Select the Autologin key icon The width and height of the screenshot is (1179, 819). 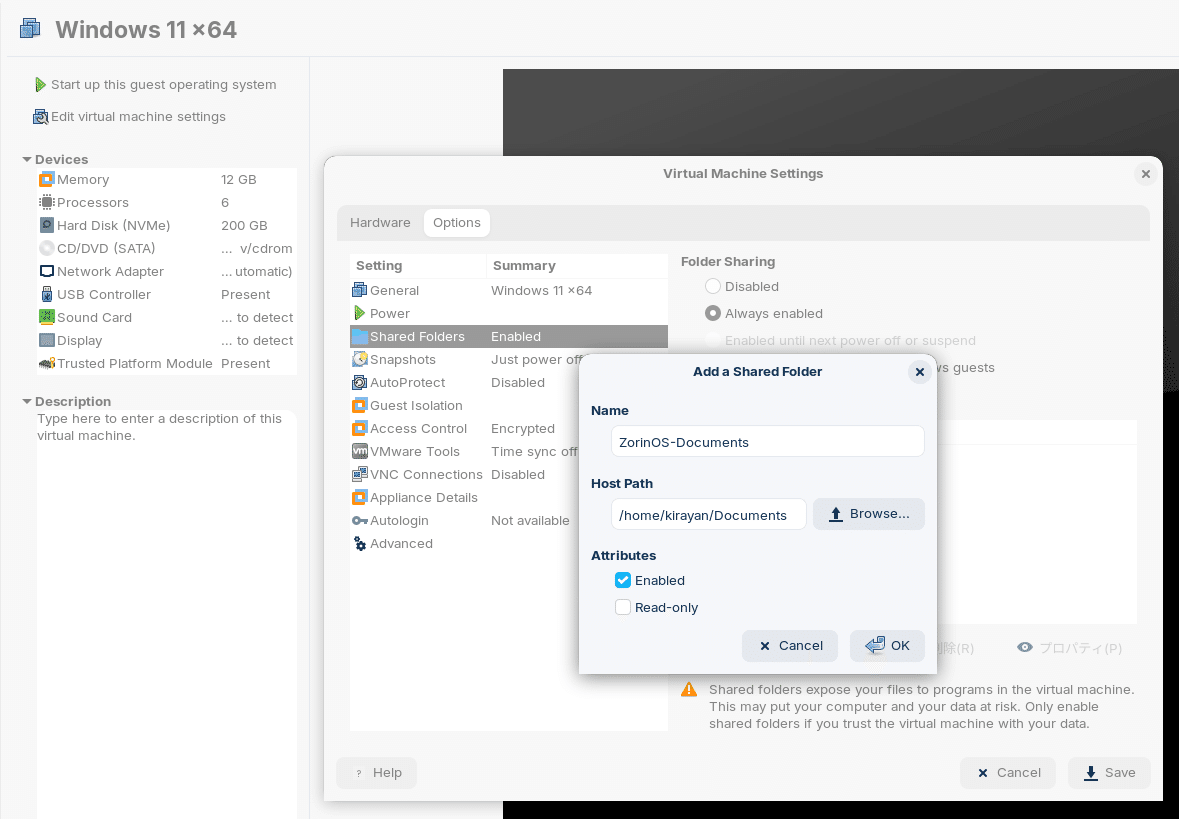click(x=358, y=520)
